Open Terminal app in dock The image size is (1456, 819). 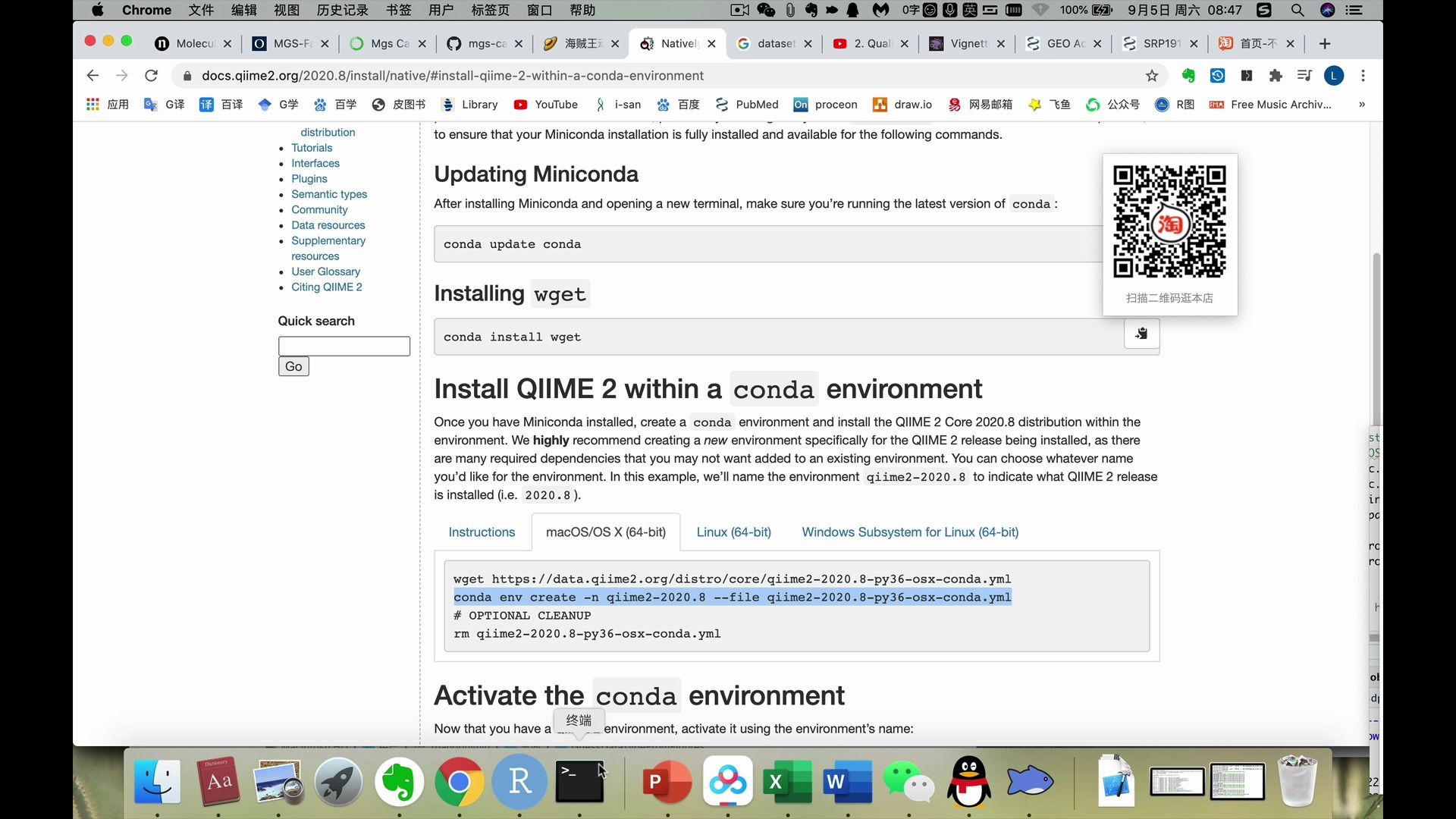tap(579, 782)
